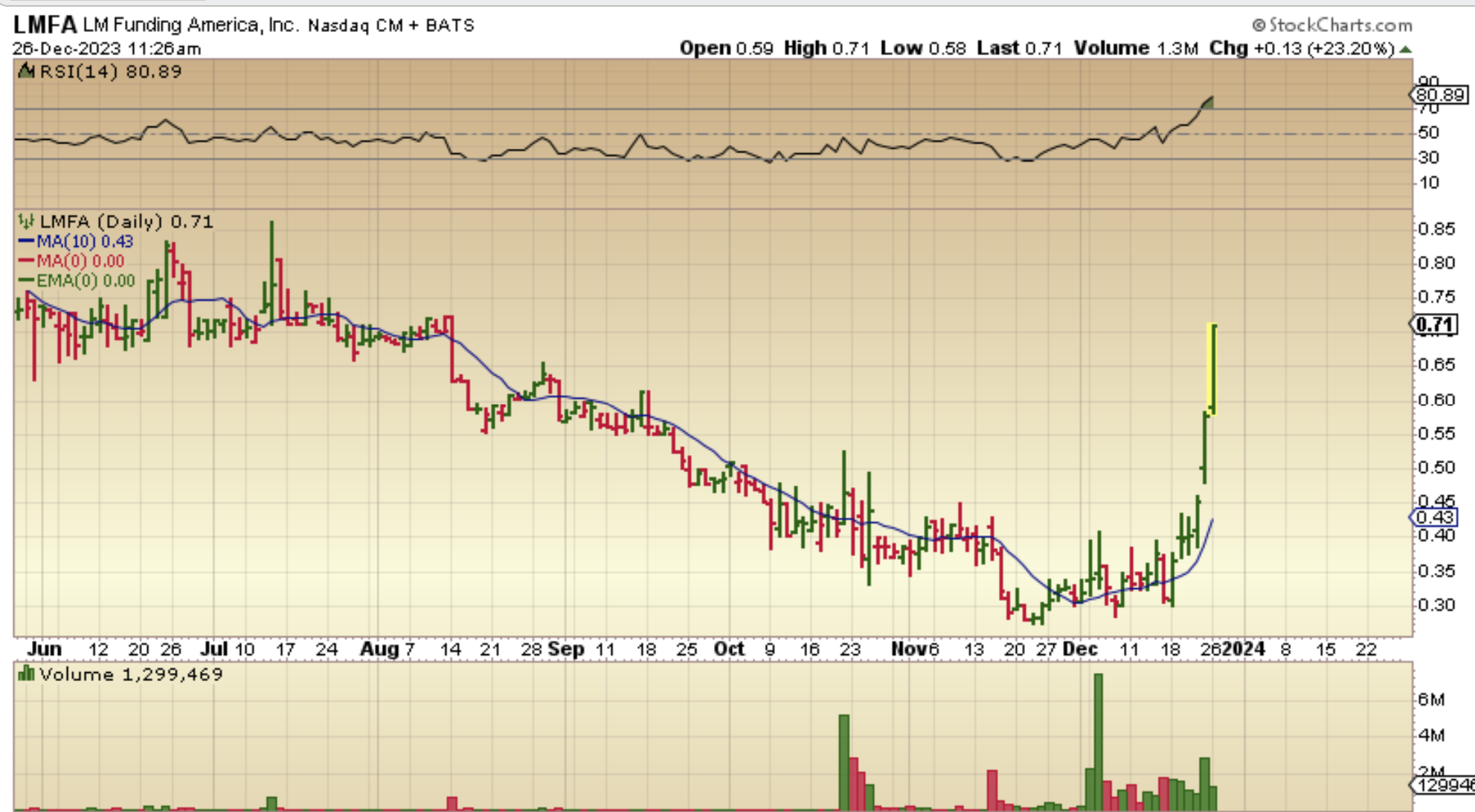Click the tall October volume spike bar
The height and width of the screenshot is (812, 1475).
(843, 760)
